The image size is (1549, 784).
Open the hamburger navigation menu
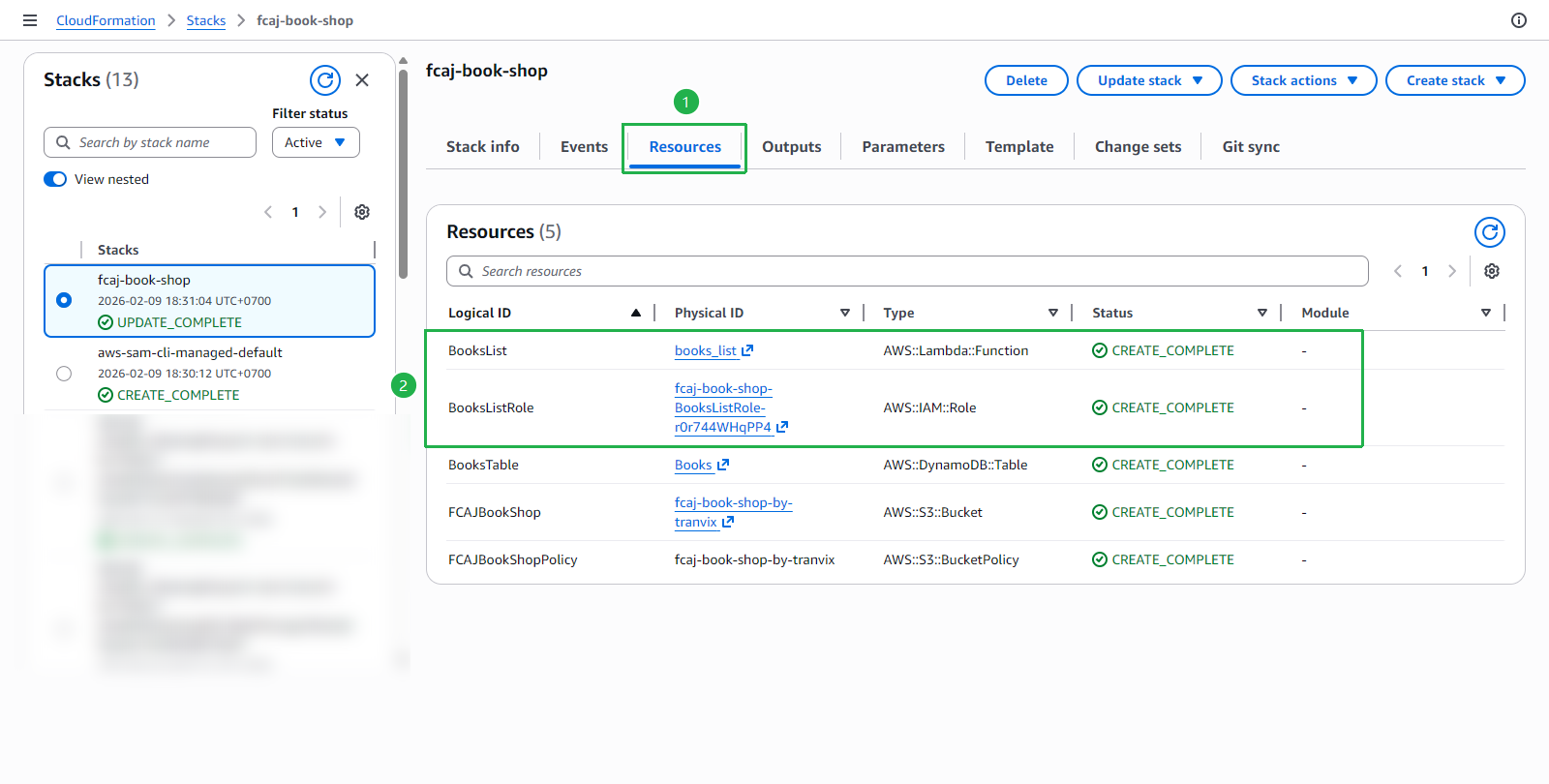click(30, 20)
